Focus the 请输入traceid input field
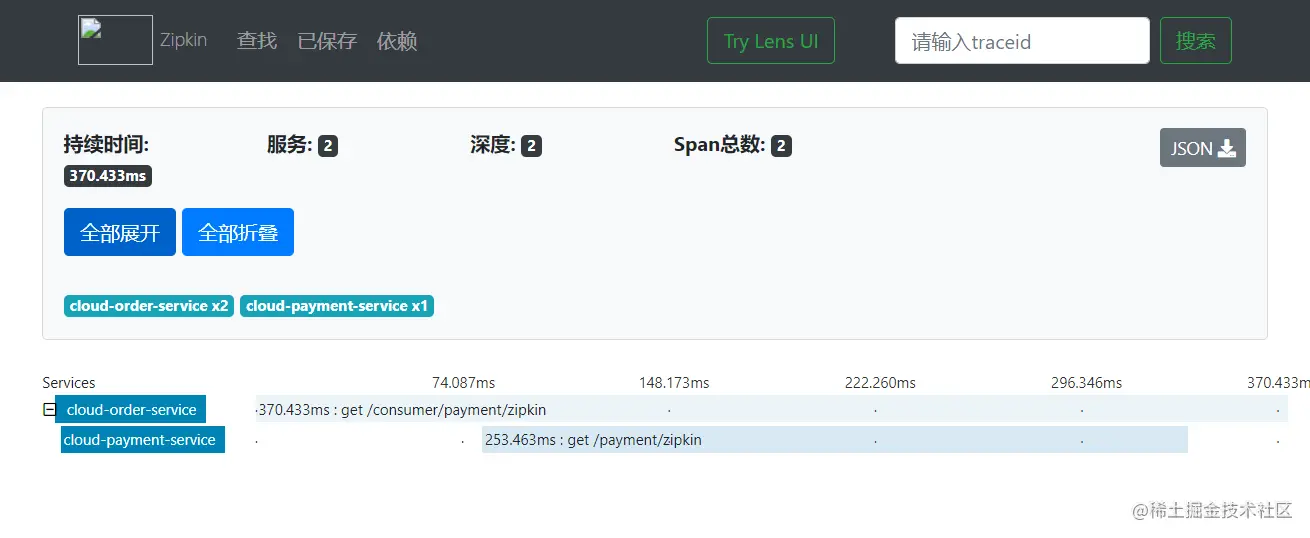 1022,41
